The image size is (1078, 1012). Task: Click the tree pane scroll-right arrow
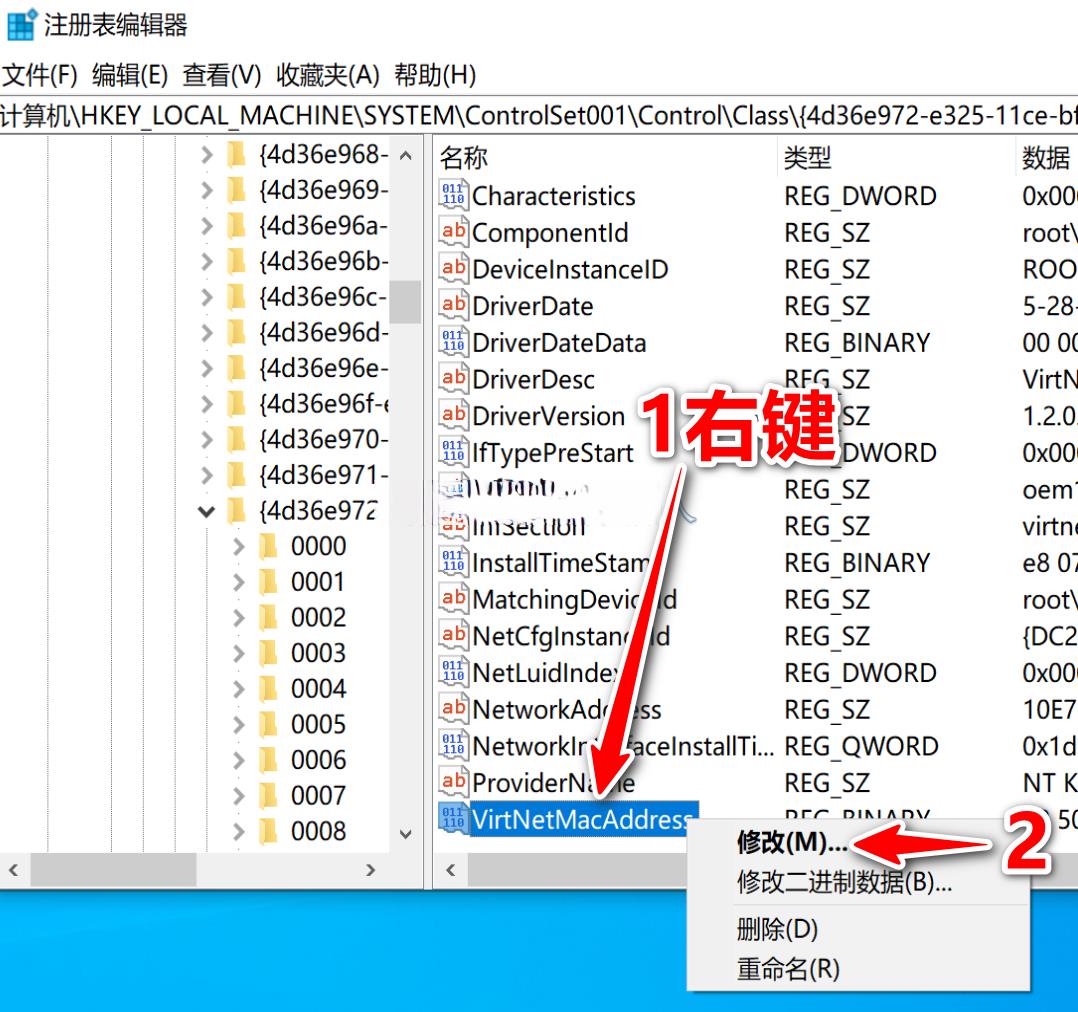[371, 870]
